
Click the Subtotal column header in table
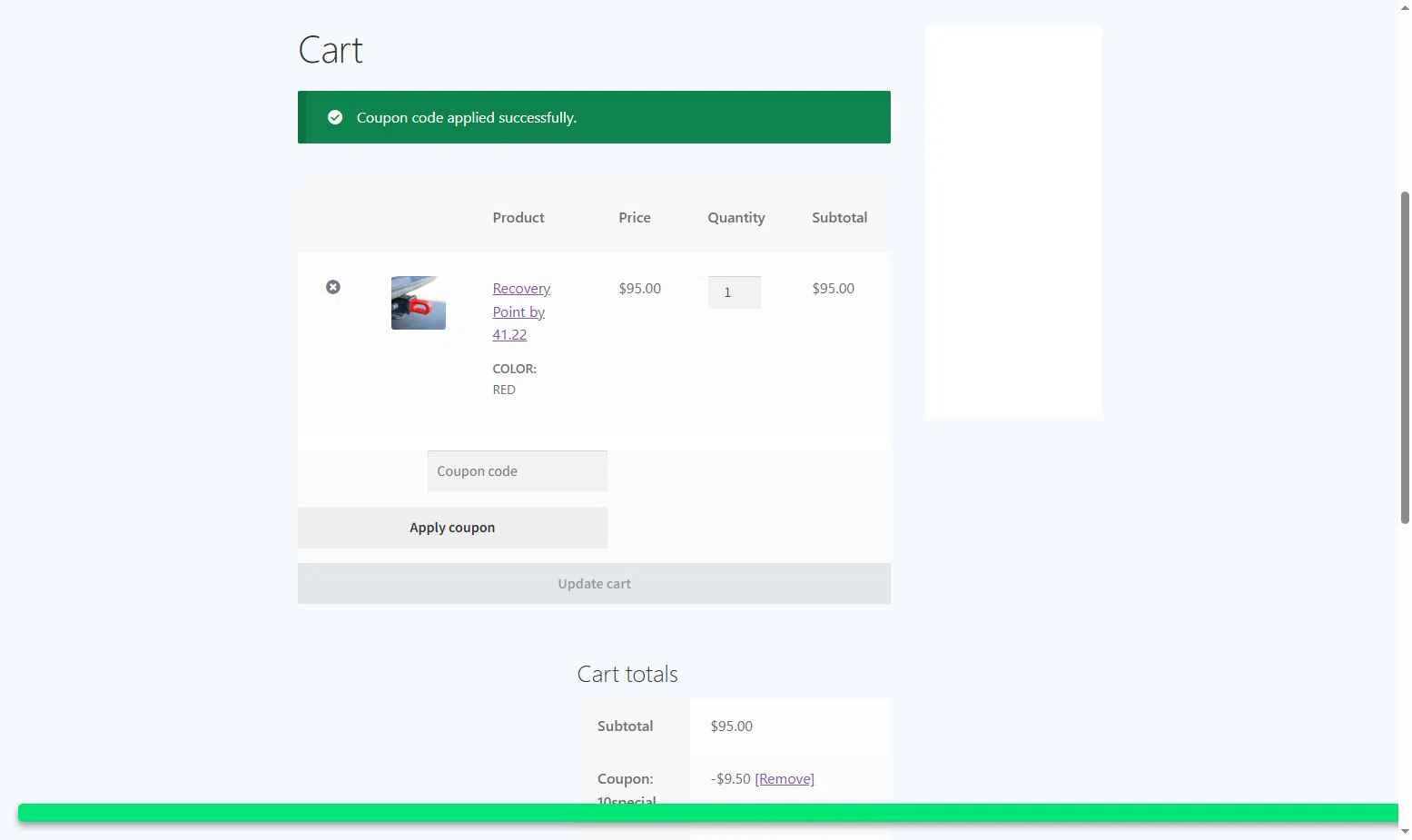tap(840, 218)
